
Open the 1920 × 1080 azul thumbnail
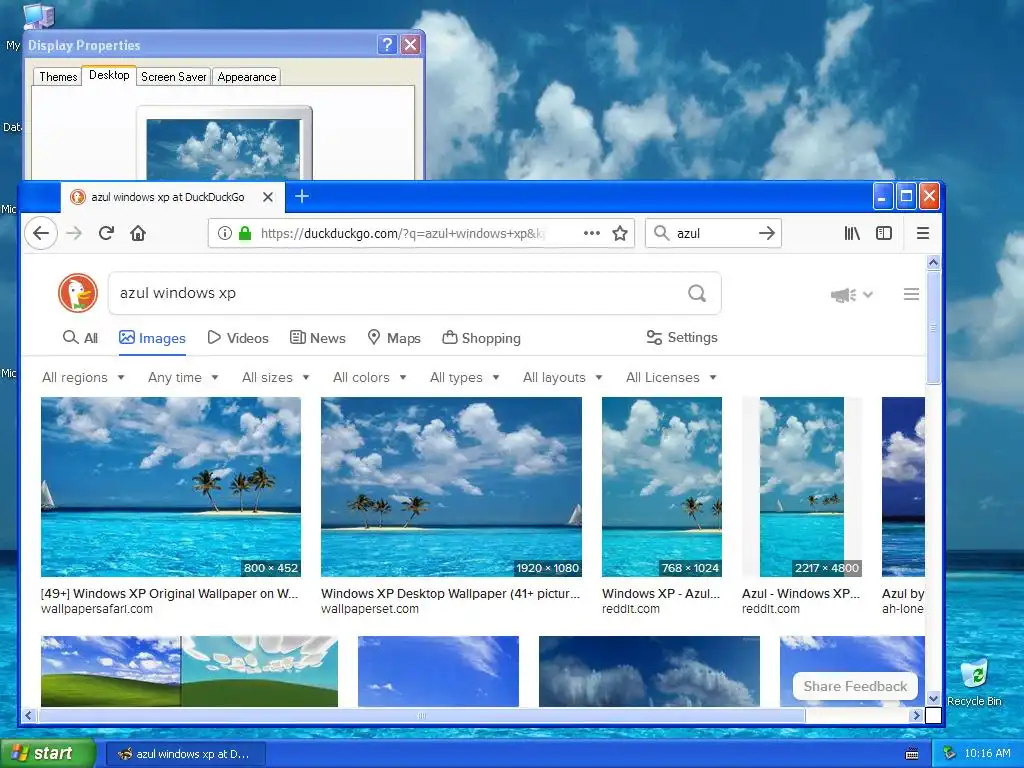tap(451, 487)
